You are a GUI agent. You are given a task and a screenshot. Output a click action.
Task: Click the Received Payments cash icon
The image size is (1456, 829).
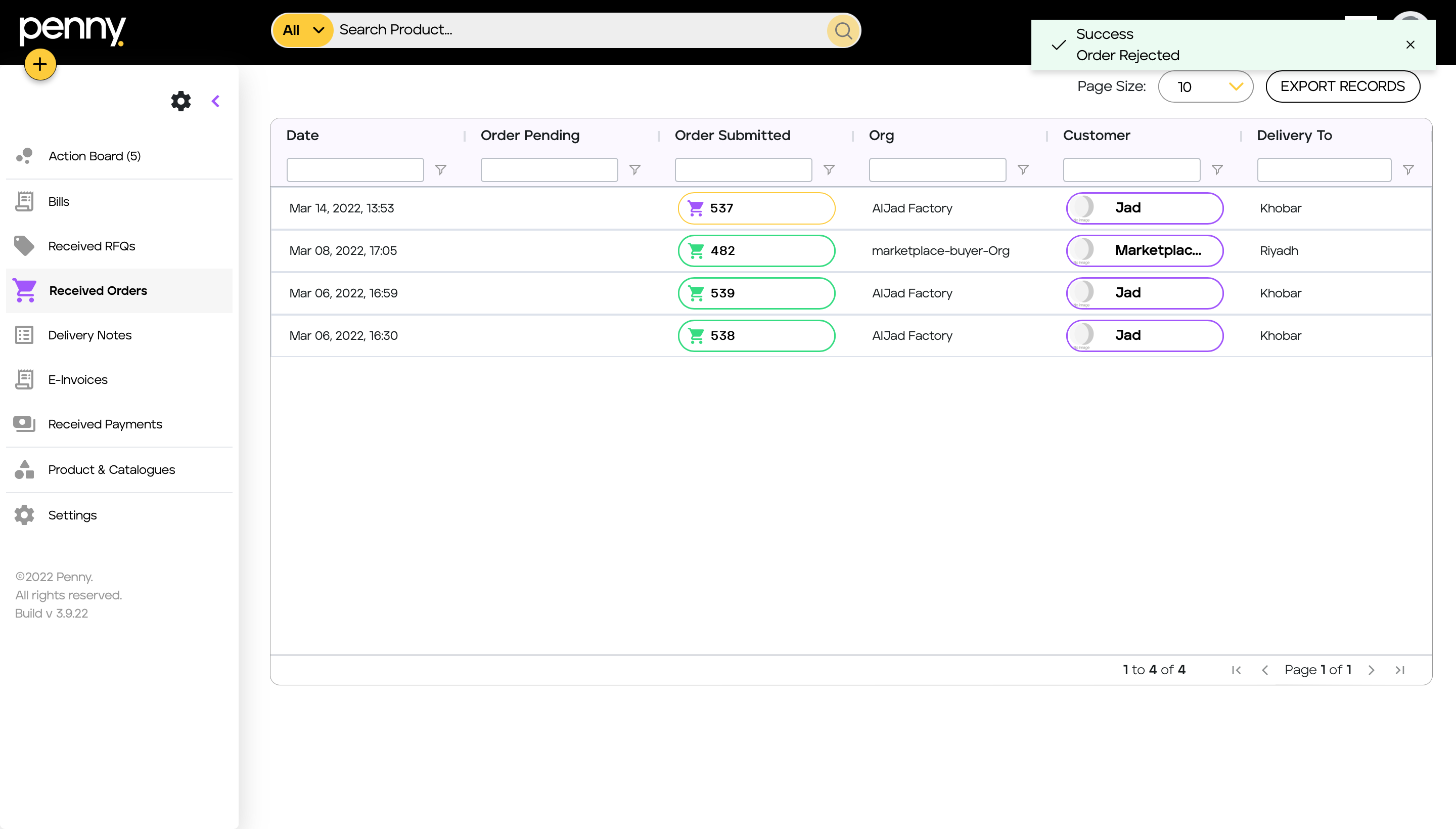pos(24,424)
